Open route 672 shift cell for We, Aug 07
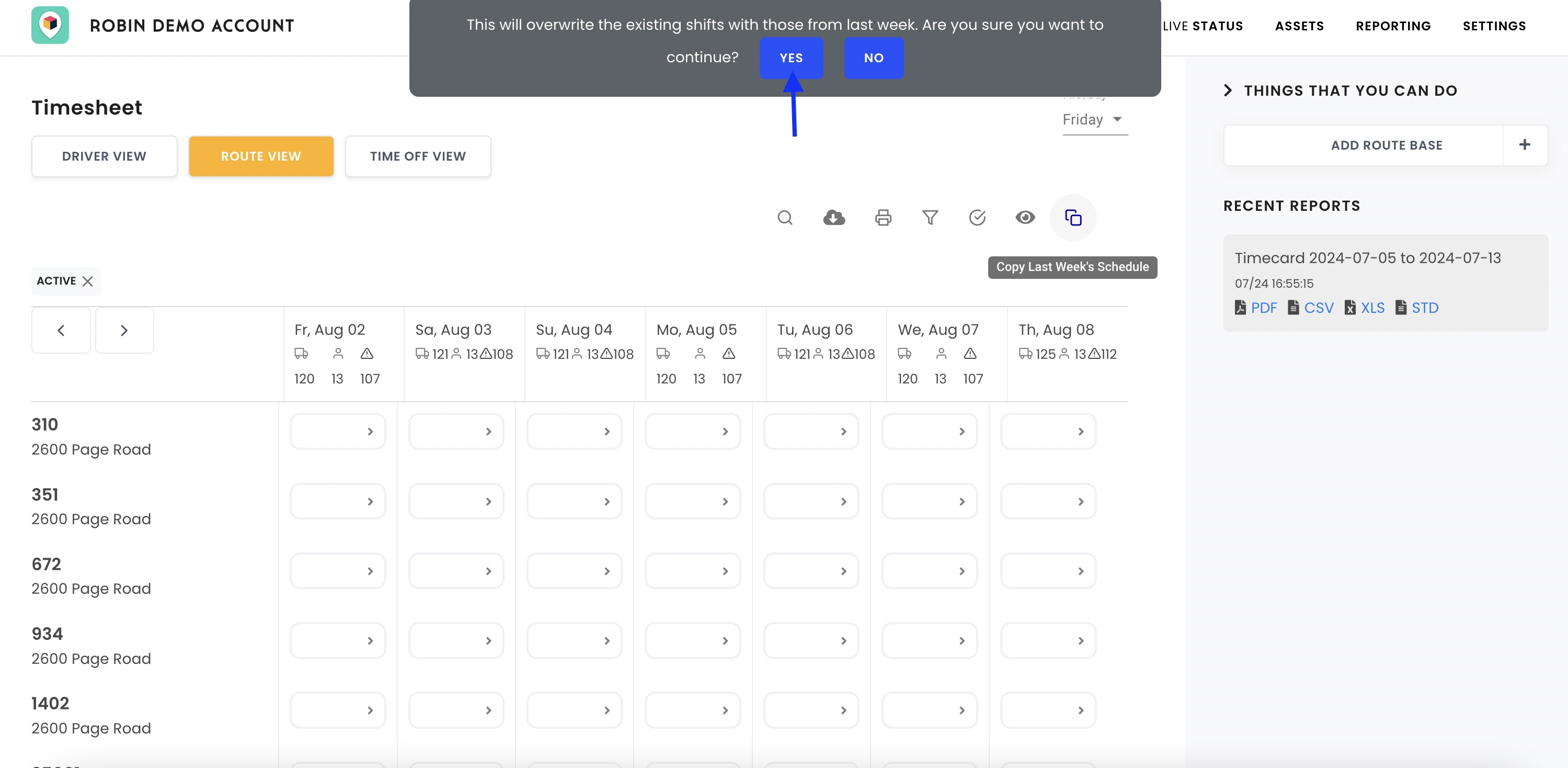This screenshot has width=1568, height=768. click(930, 571)
